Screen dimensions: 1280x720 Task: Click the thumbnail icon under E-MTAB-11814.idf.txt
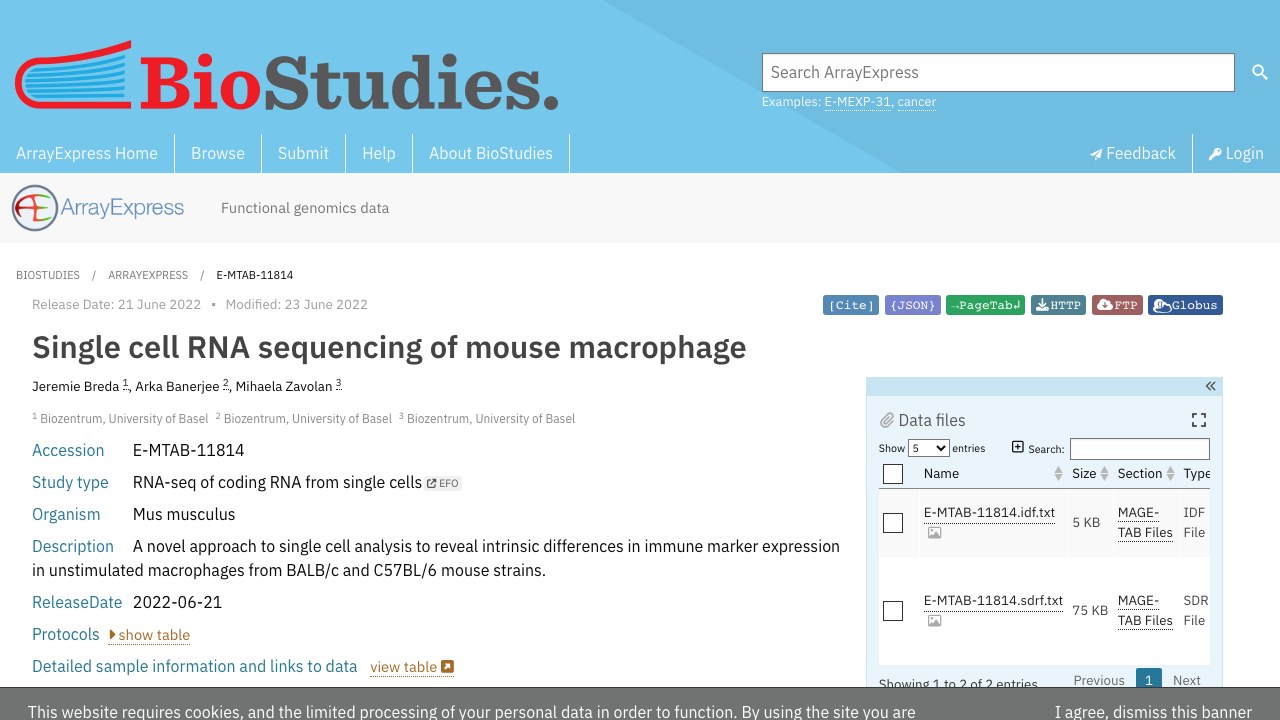click(934, 533)
